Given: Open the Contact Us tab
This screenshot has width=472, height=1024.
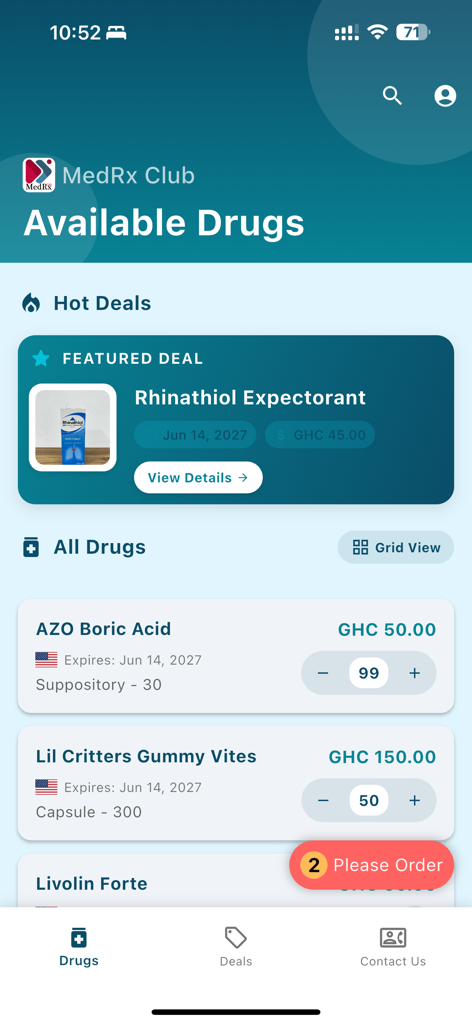Looking at the screenshot, I should pyautogui.click(x=393, y=947).
